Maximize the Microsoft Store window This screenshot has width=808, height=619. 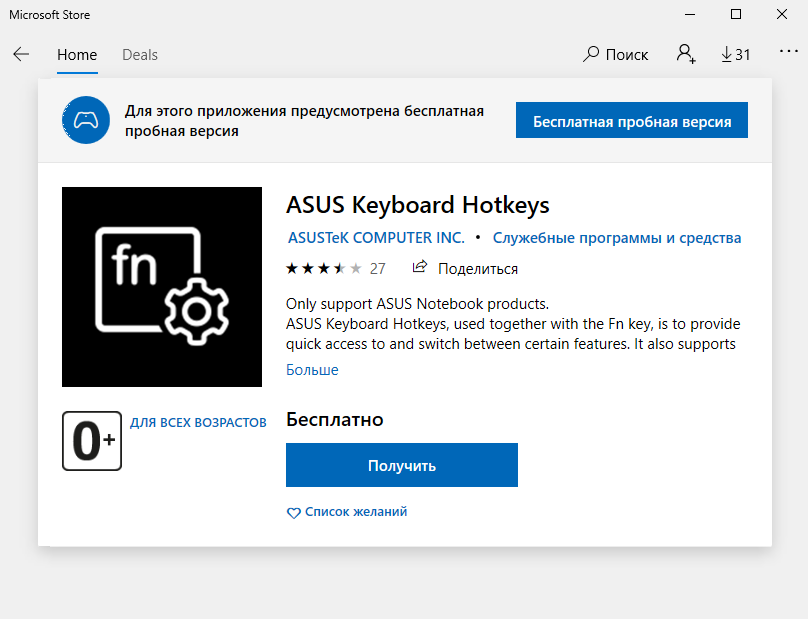pyautogui.click(x=736, y=14)
